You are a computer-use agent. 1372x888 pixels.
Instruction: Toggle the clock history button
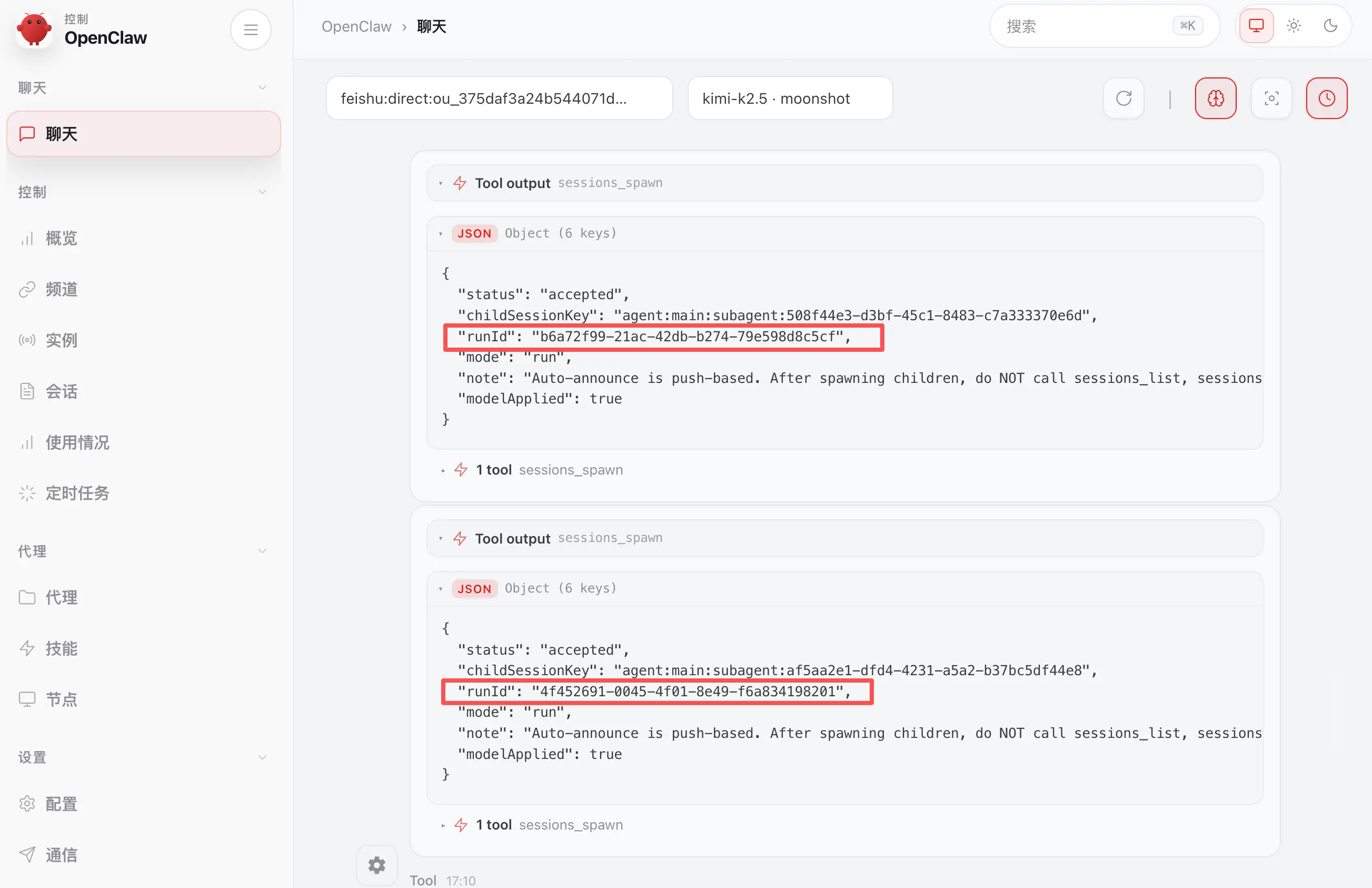coord(1326,98)
